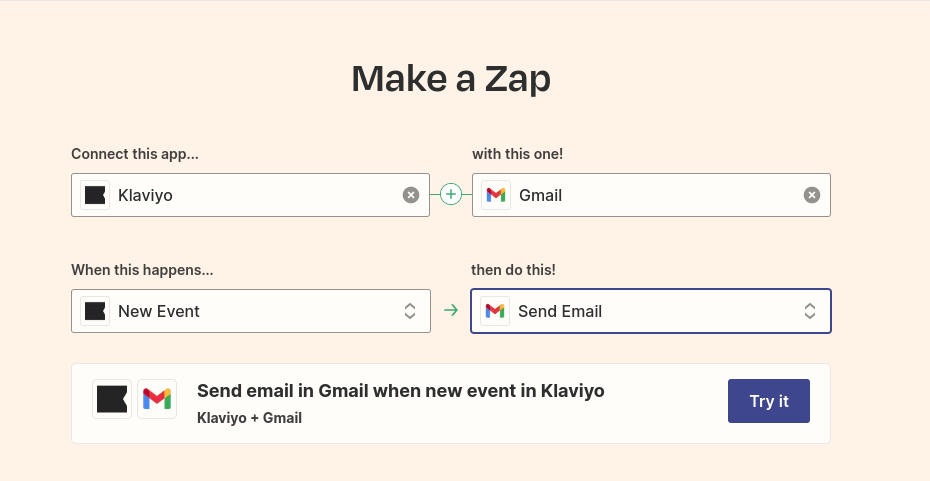The image size is (930, 481).
Task: Click the Klaviyo logo beside New Event
Action: pos(95,311)
